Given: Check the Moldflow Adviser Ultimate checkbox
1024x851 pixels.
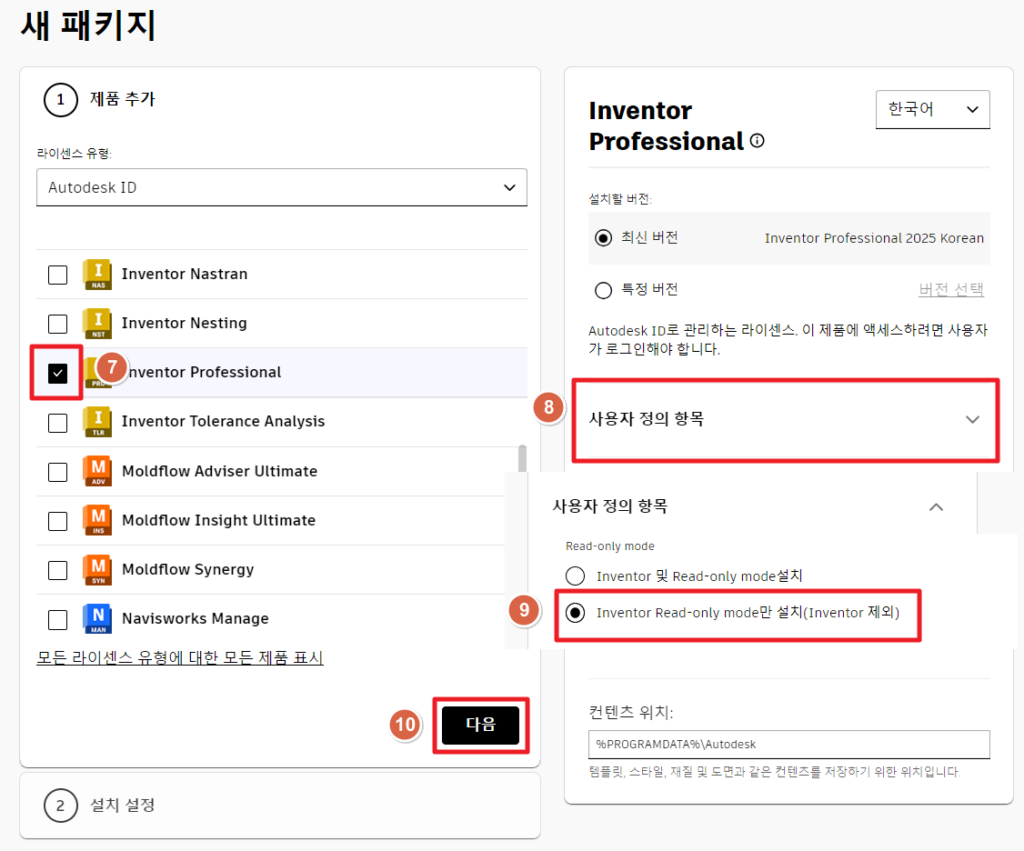Looking at the screenshot, I should pos(57,472).
